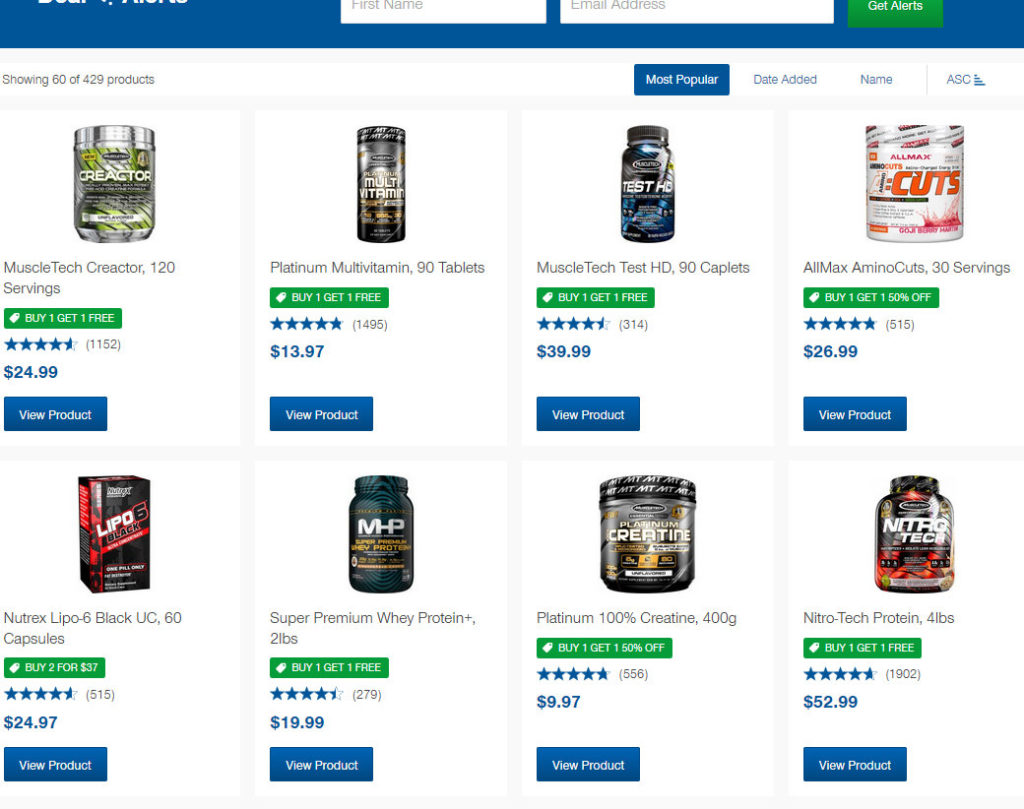Open Super Premium Whey Protein+ title link
The width and height of the screenshot is (1024, 809).
[x=373, y=628]
